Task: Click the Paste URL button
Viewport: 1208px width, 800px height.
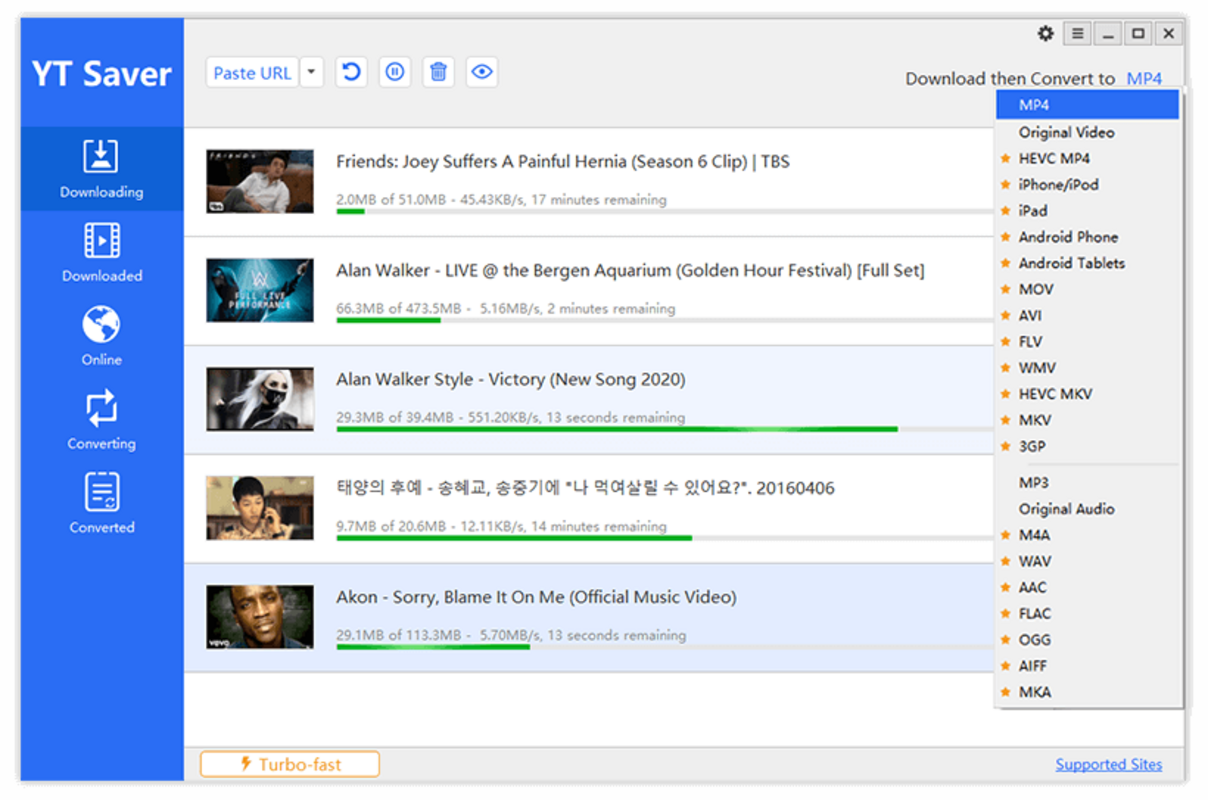Action: point(252,71)
